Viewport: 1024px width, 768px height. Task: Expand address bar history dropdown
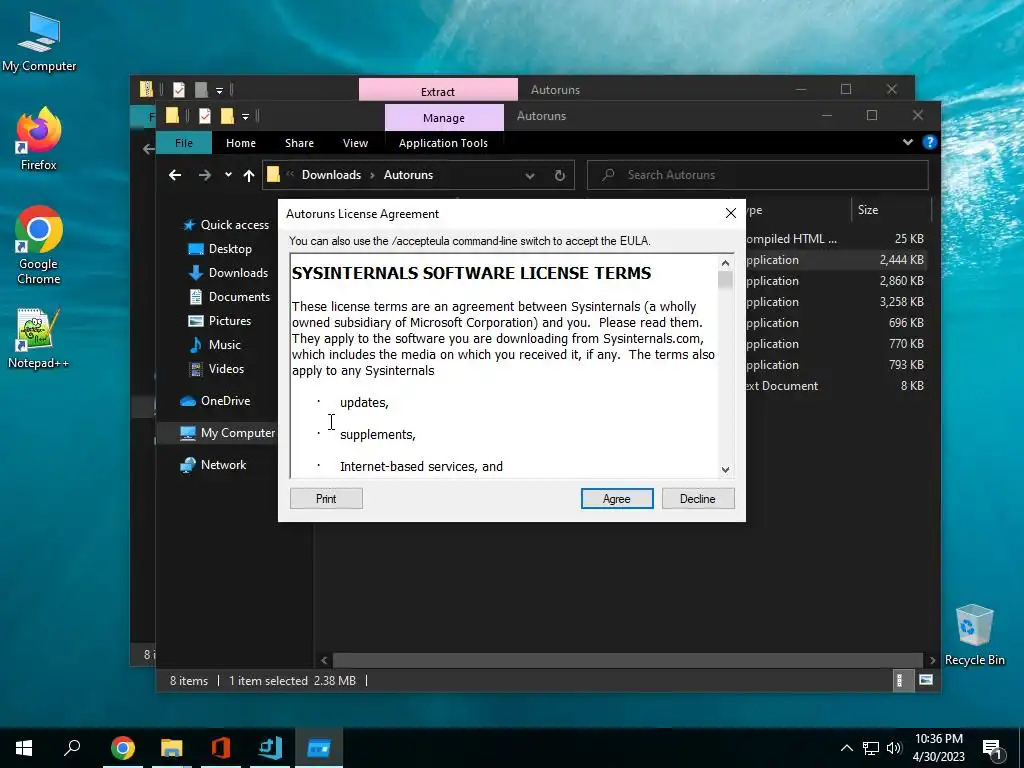point(530,175)
